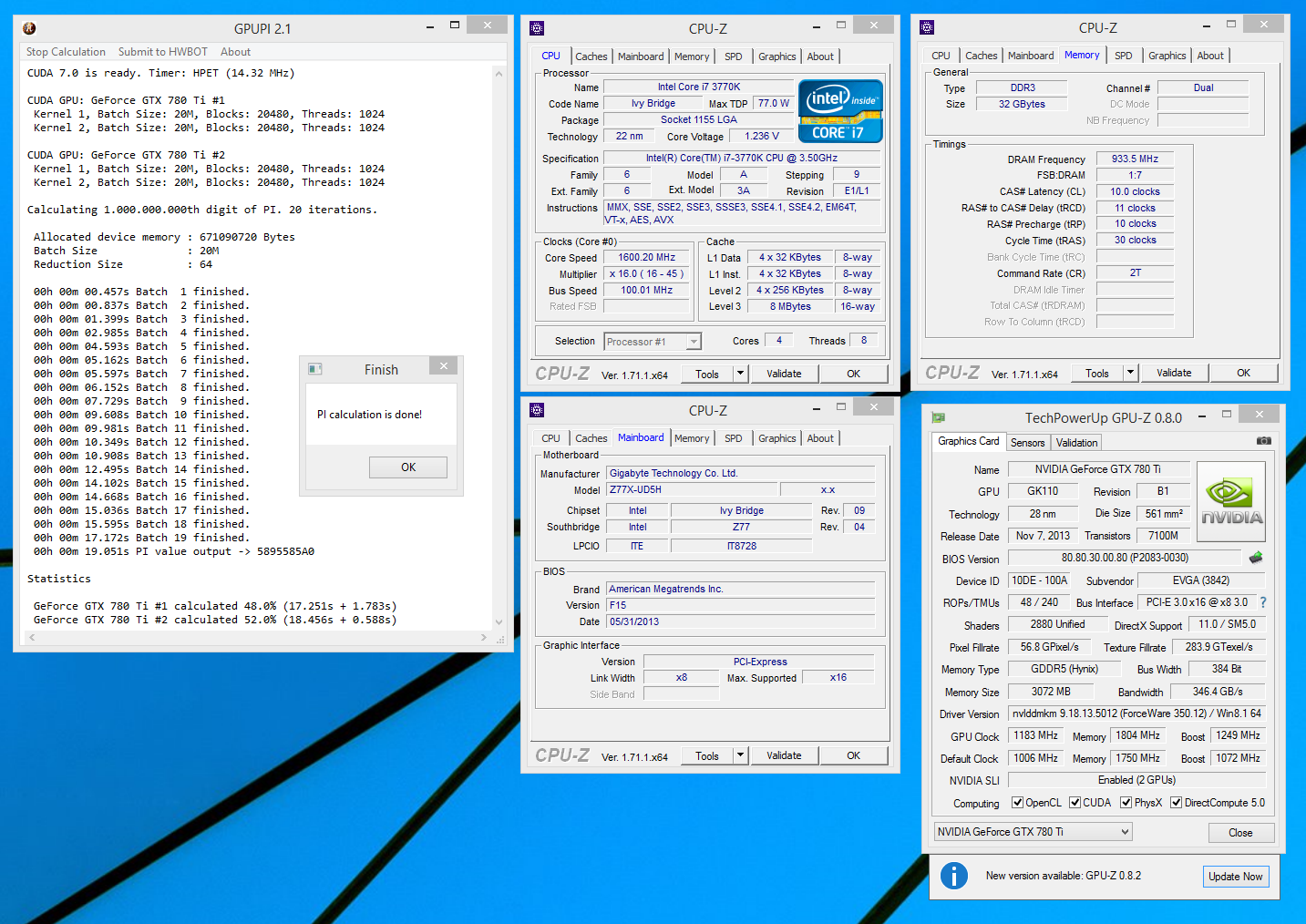Click Validate in CPU-Z Memory window
This screenshot has height=924, width=1306.
[x=1174, y=373]
